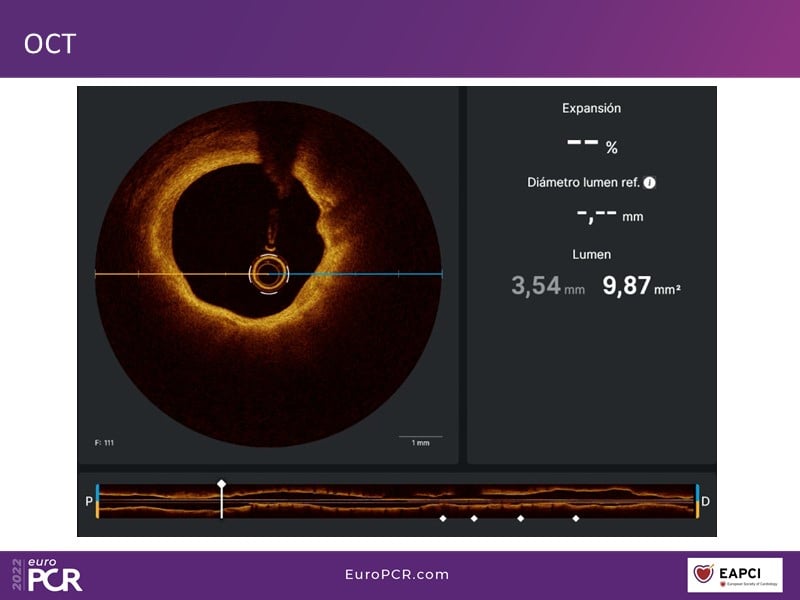Select the fourth diamond bookmark below the longitudinal view

tap(575, 519)
